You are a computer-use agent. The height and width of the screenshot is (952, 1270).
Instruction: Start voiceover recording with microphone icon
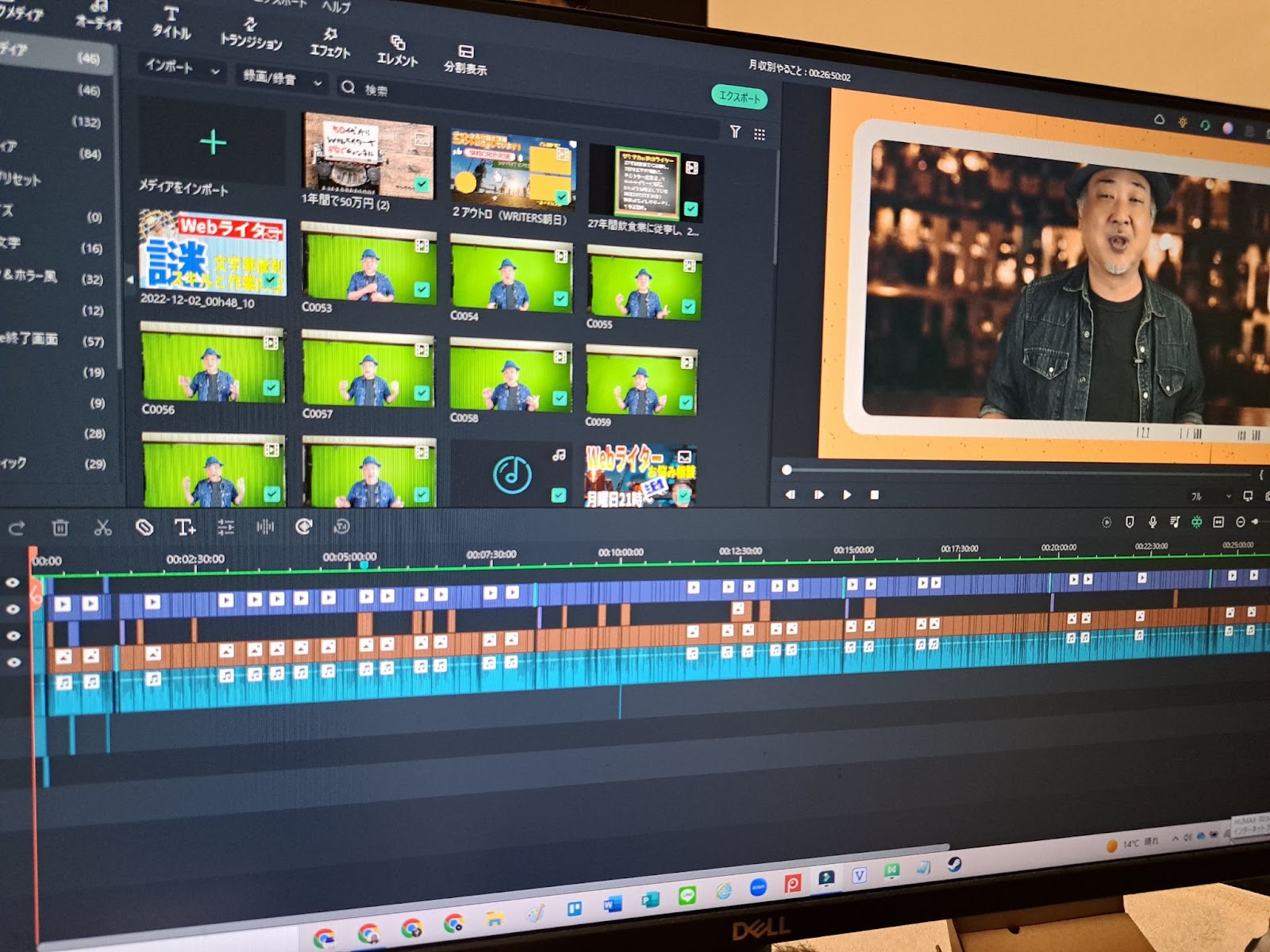pos(1153,522)
